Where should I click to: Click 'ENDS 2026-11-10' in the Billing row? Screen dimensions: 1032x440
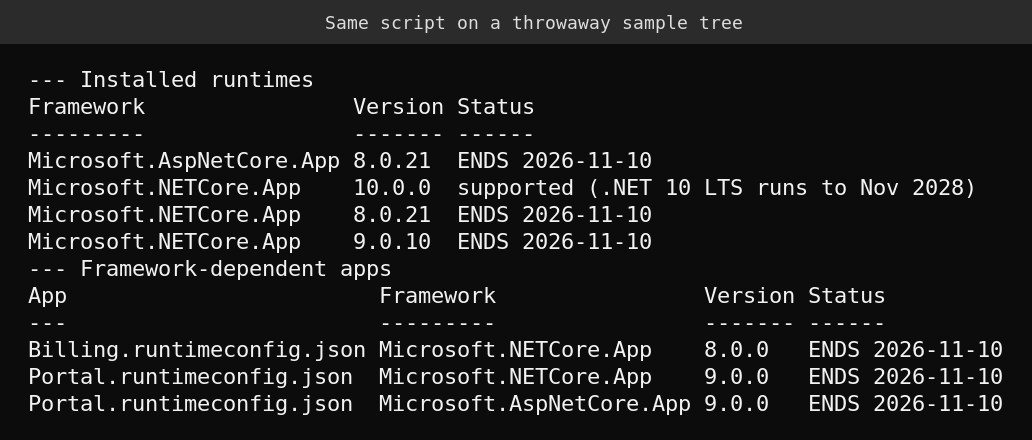(906, 350)
